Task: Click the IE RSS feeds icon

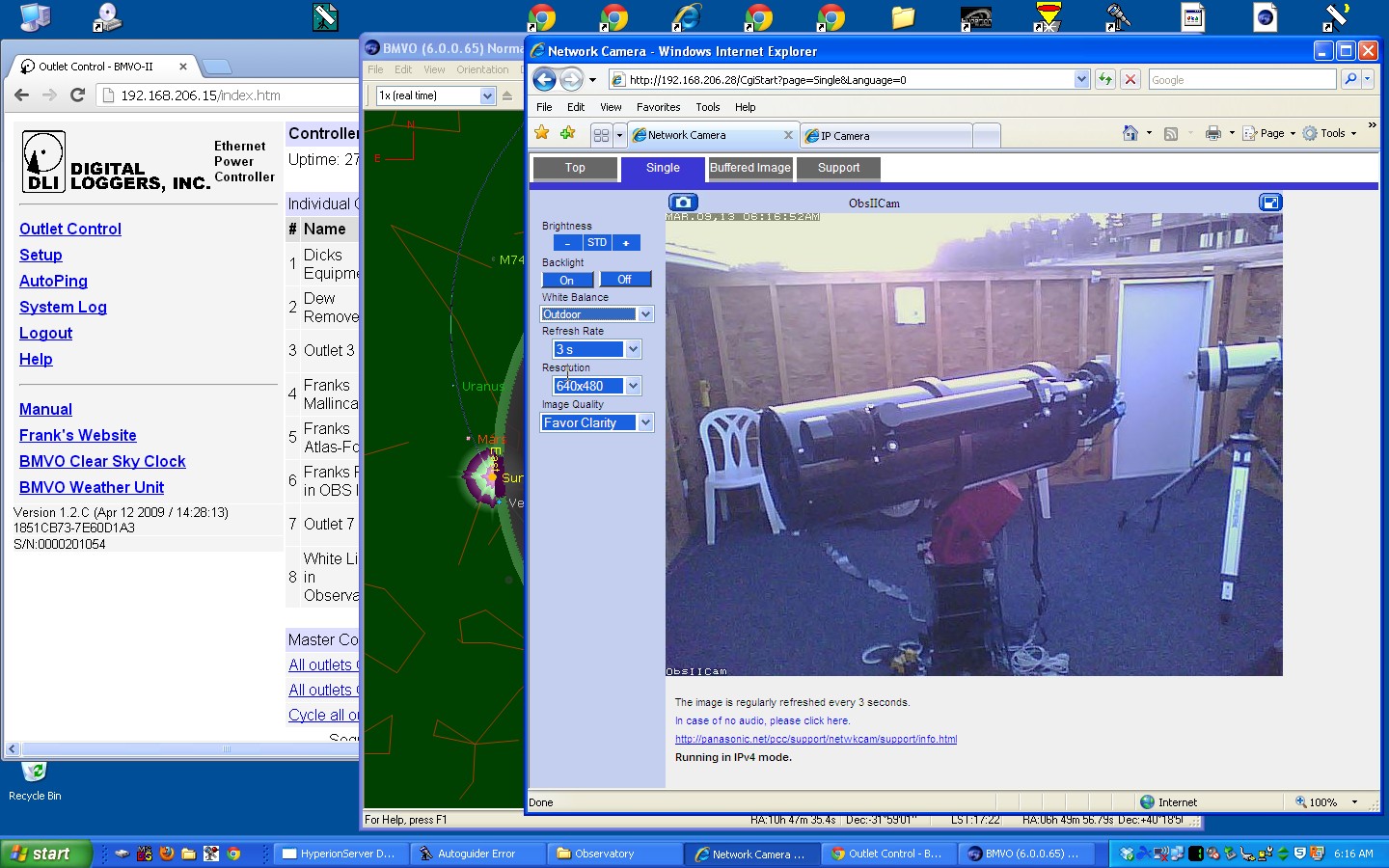Action: (1171, 134)
